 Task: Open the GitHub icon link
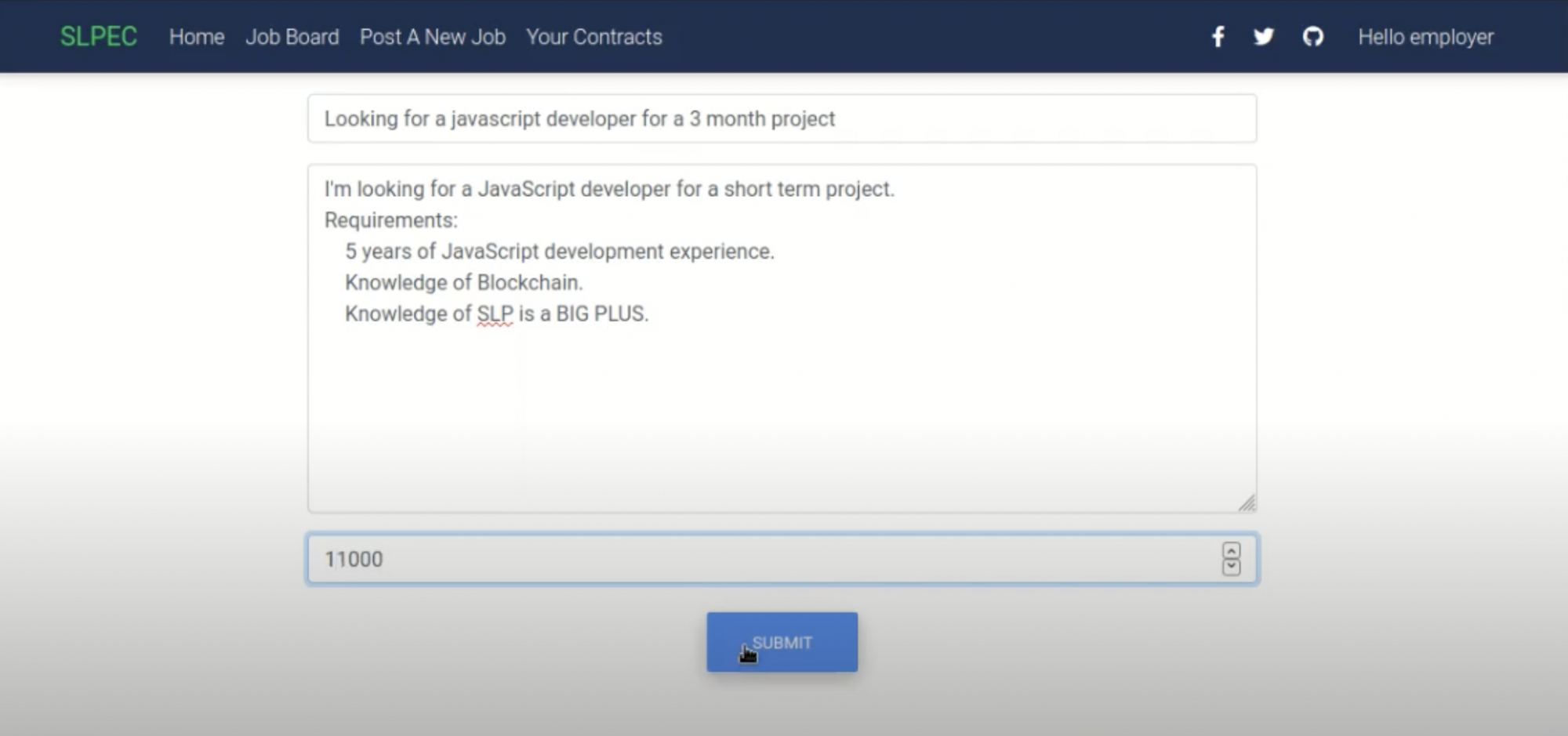click(1313, 37)
